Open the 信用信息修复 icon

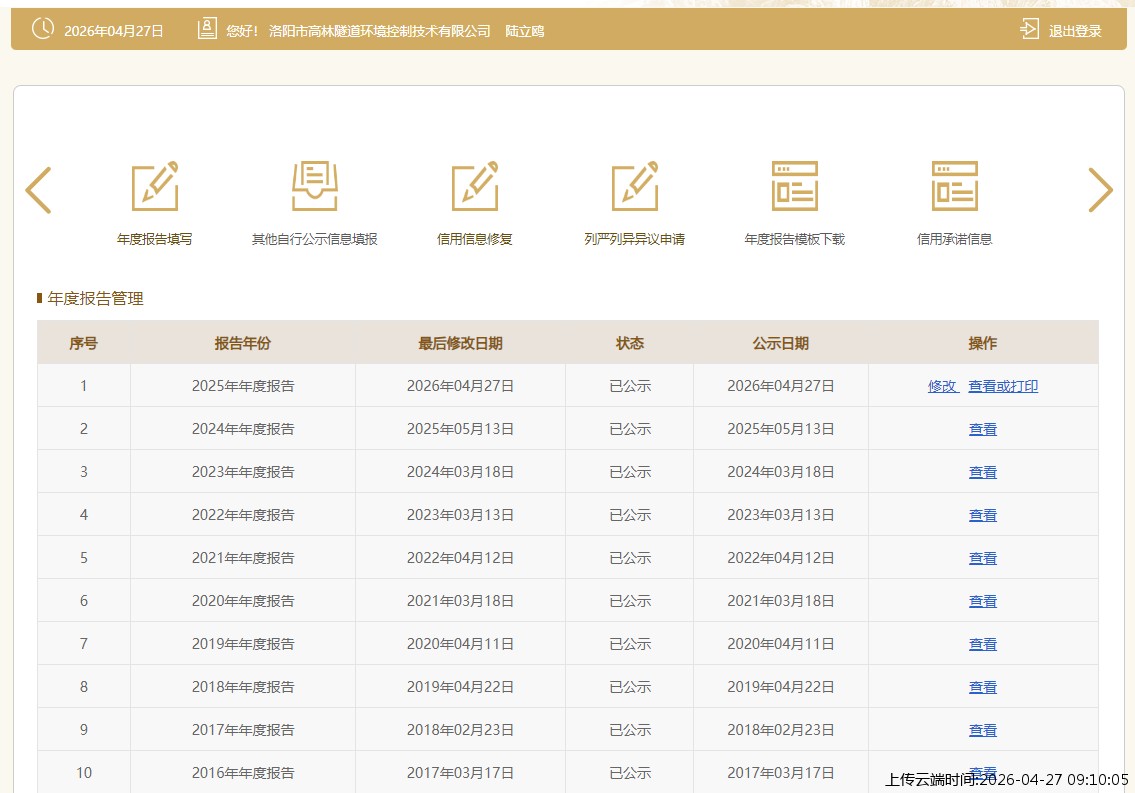475,186
